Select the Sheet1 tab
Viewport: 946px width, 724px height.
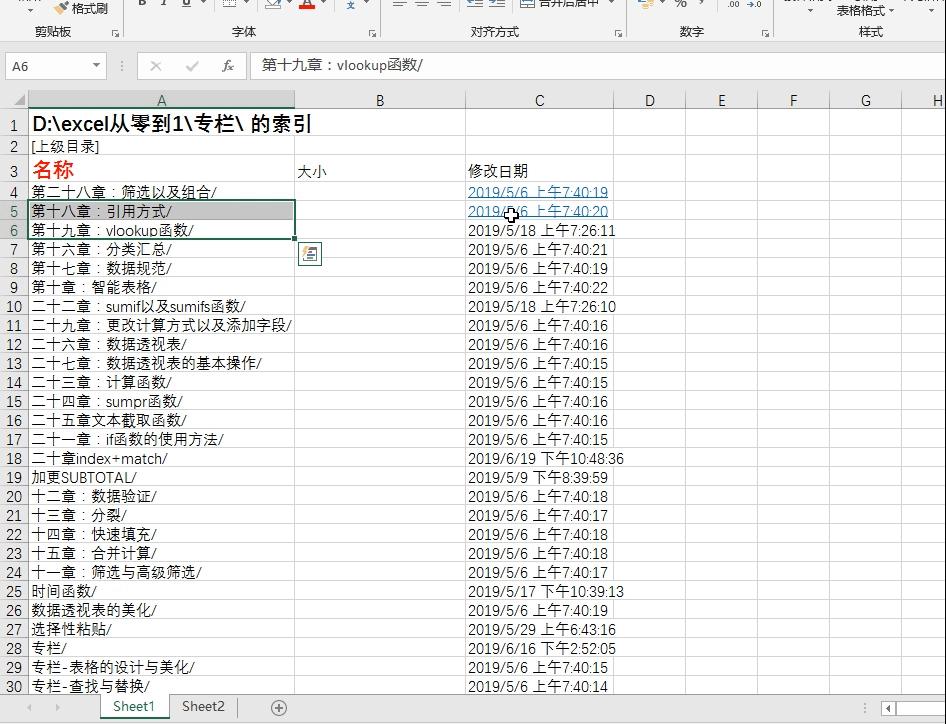[x=133, y=706]
